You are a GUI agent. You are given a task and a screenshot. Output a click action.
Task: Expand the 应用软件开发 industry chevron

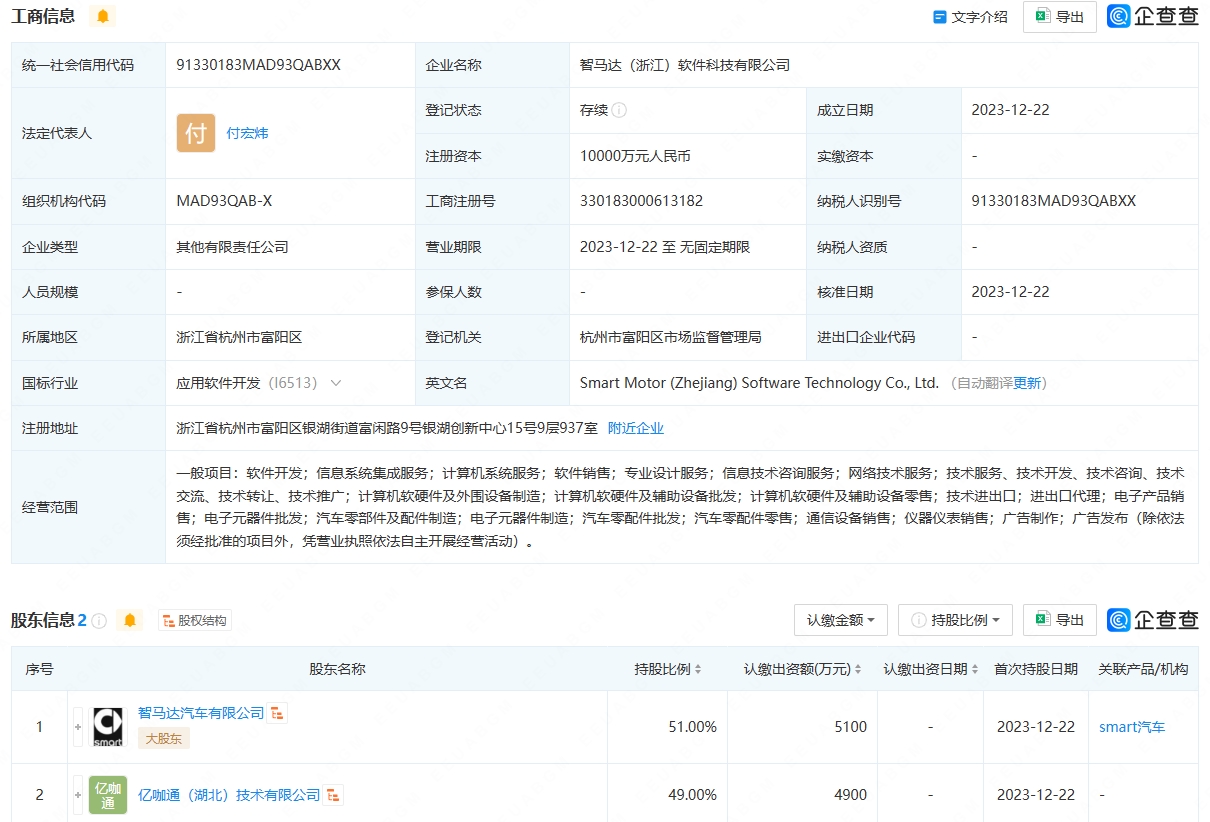point(336,383)
